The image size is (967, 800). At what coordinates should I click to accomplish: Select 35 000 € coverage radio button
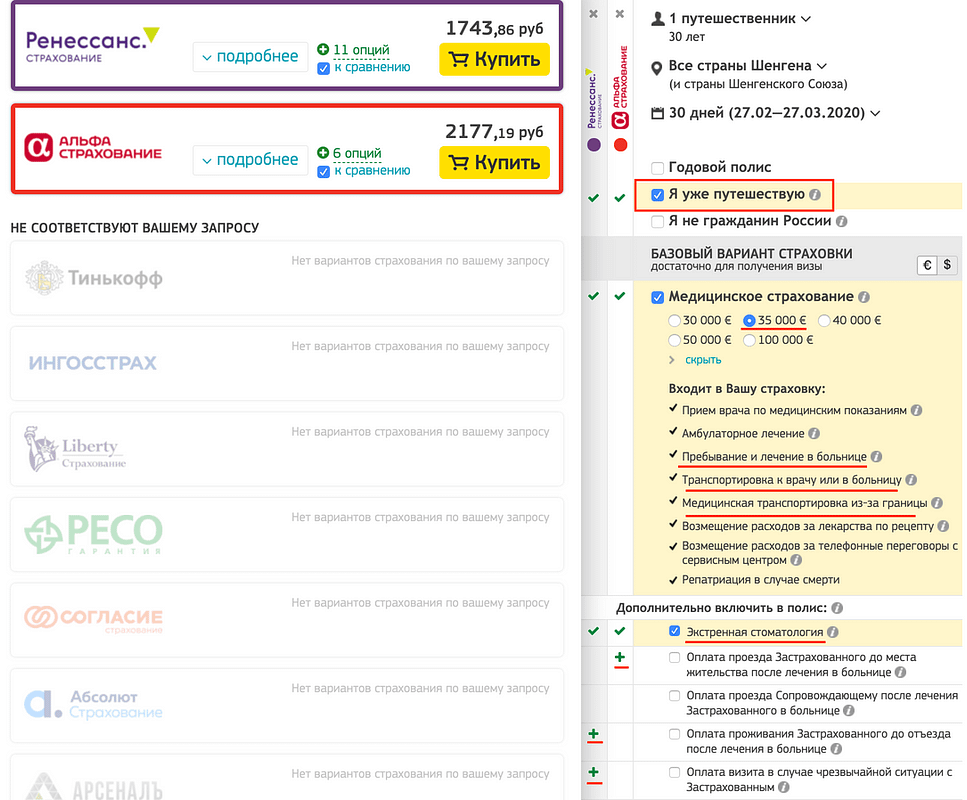749,321
